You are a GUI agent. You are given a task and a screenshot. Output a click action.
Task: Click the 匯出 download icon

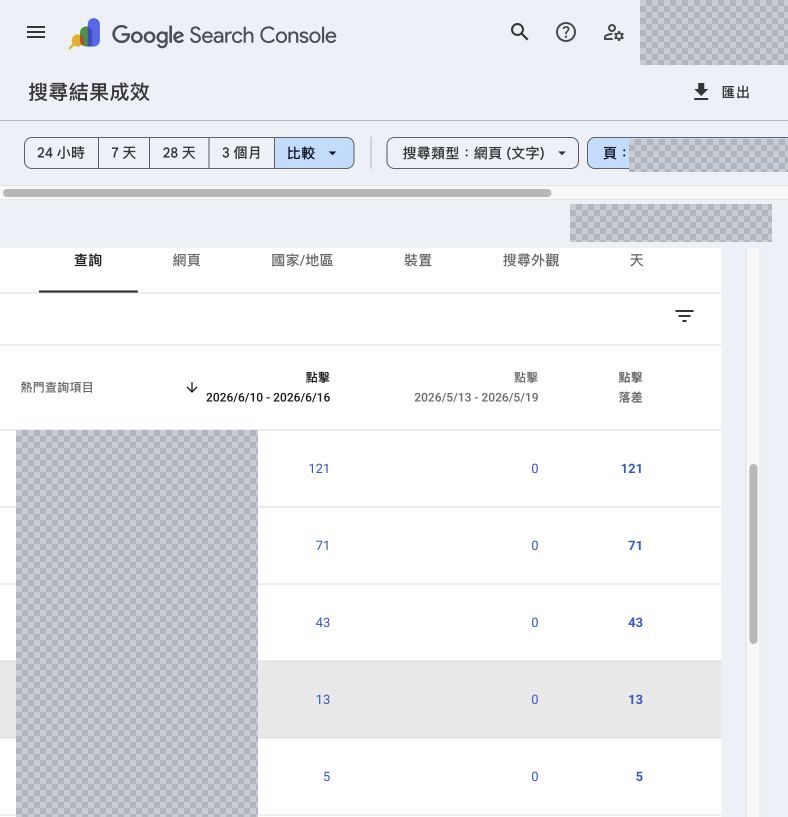(x=701, y=92)
